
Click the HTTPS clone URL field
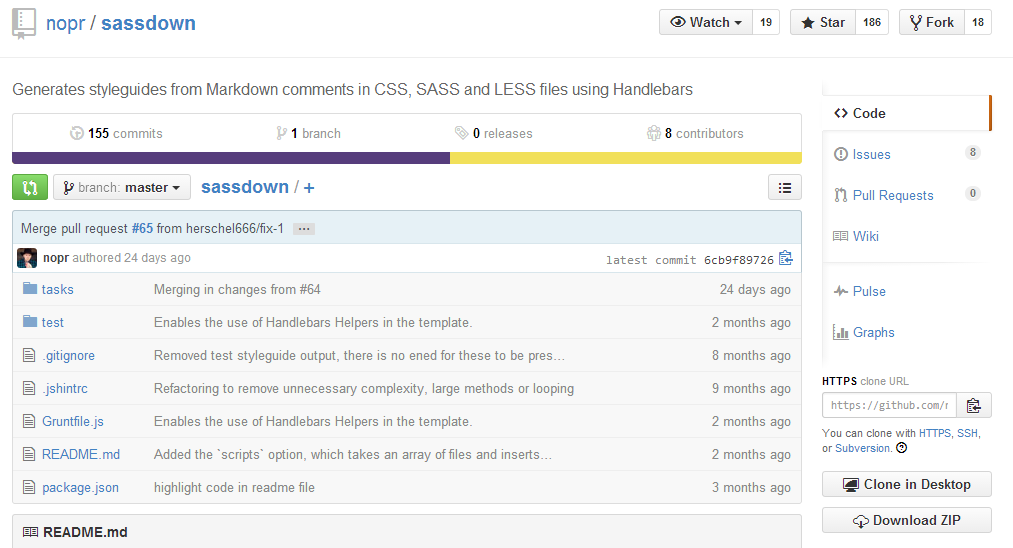[889, 405]
